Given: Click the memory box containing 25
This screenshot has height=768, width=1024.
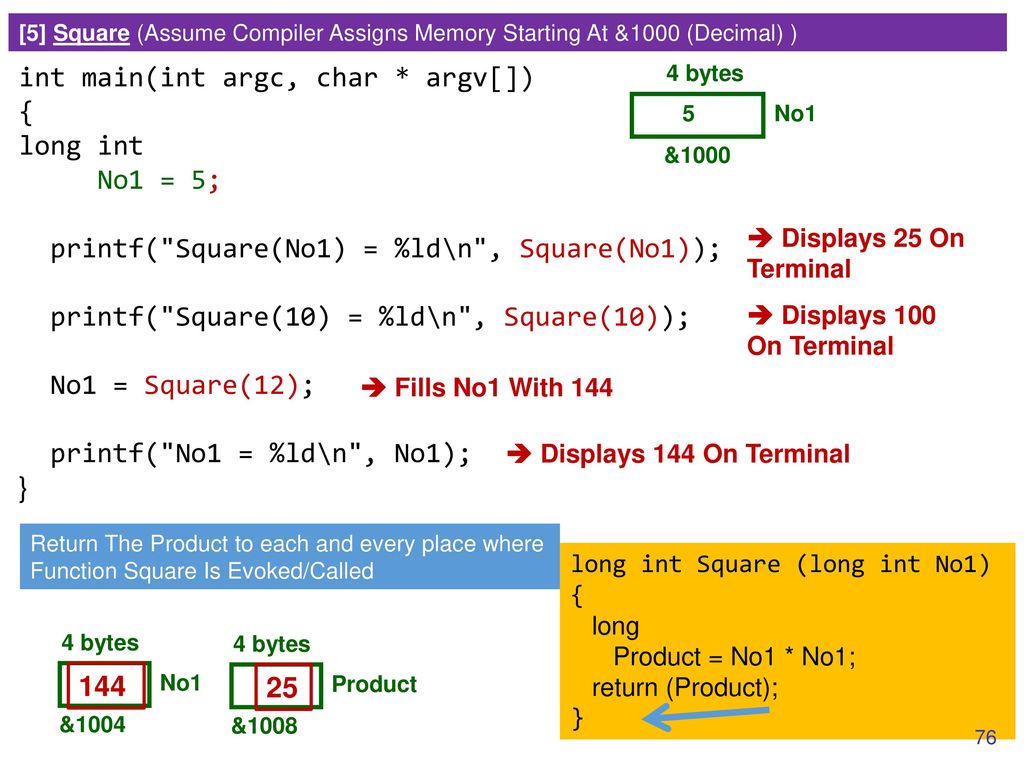Looking at the screenshot, I should click(276, 686).
